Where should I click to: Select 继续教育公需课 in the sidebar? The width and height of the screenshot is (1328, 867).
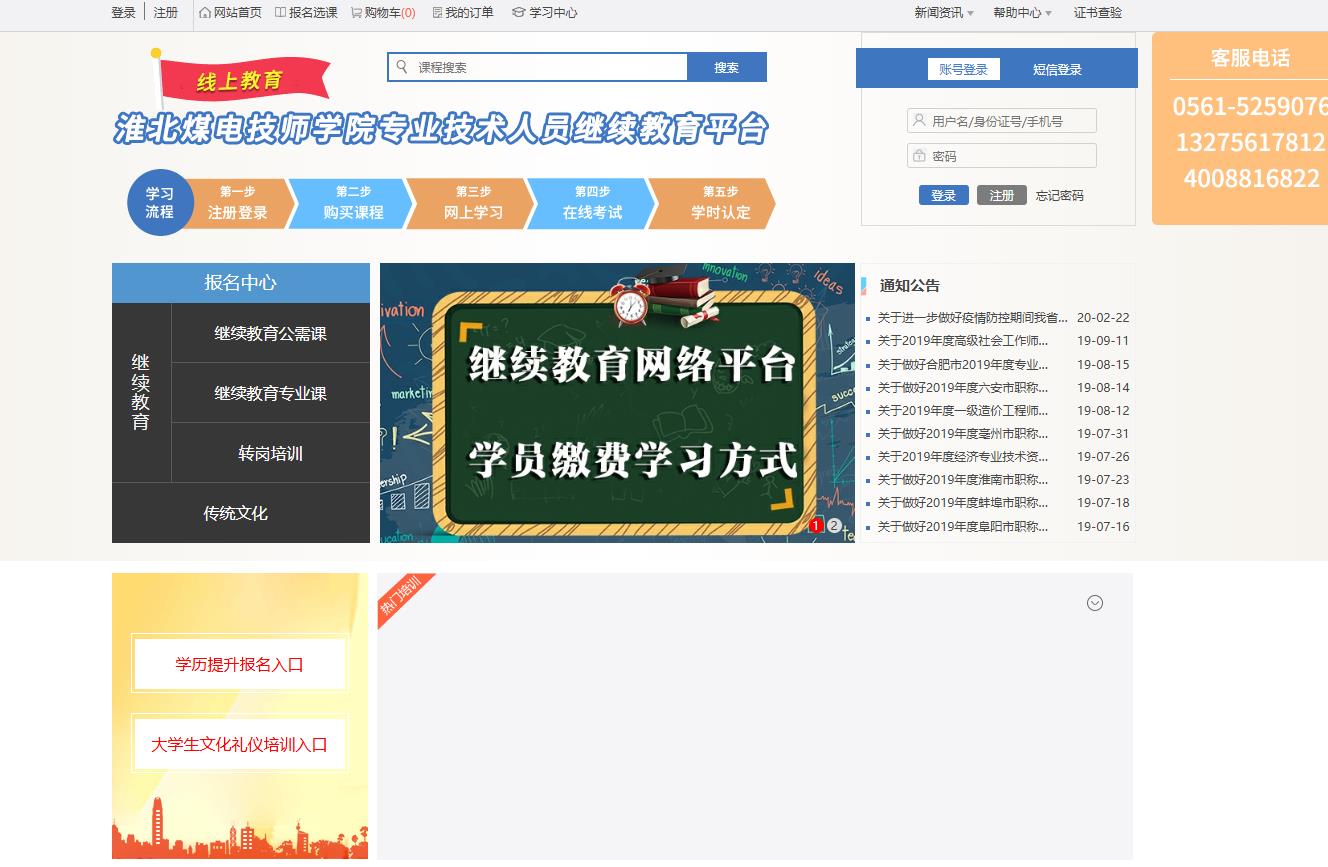pos(271,333)
